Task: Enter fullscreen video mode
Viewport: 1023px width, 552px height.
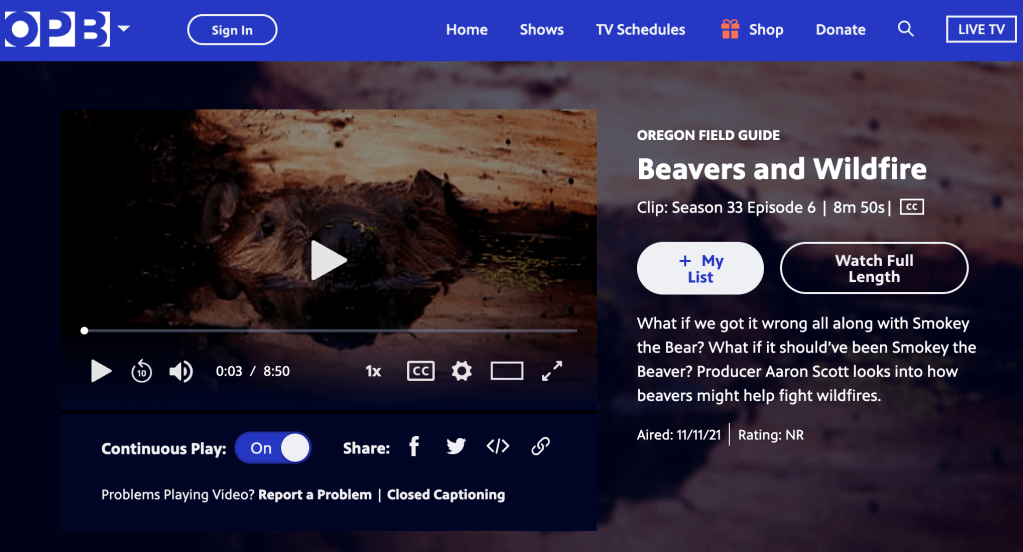Action: 552,371
